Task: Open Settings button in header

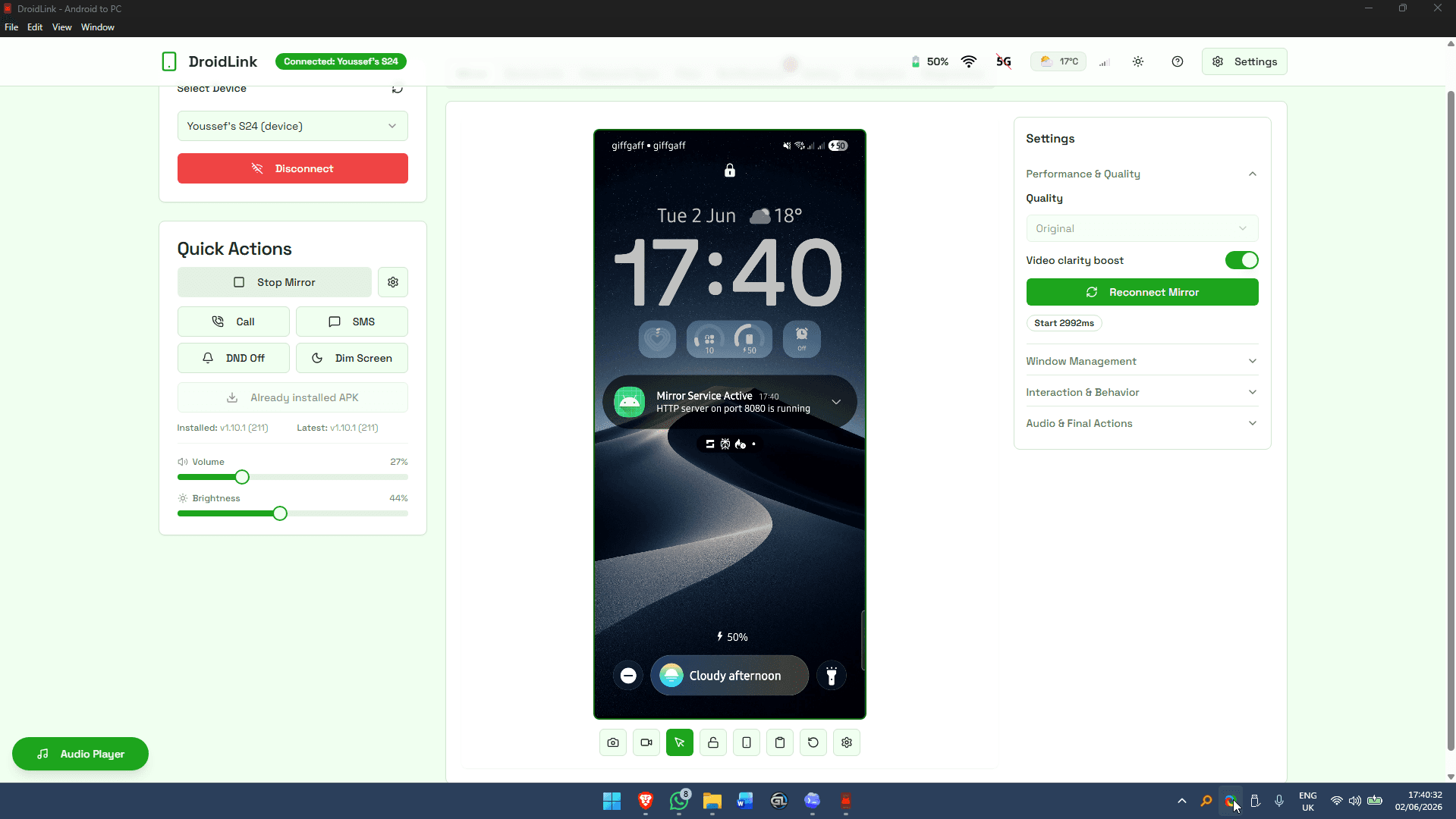Action: (x=1244, y=61)
